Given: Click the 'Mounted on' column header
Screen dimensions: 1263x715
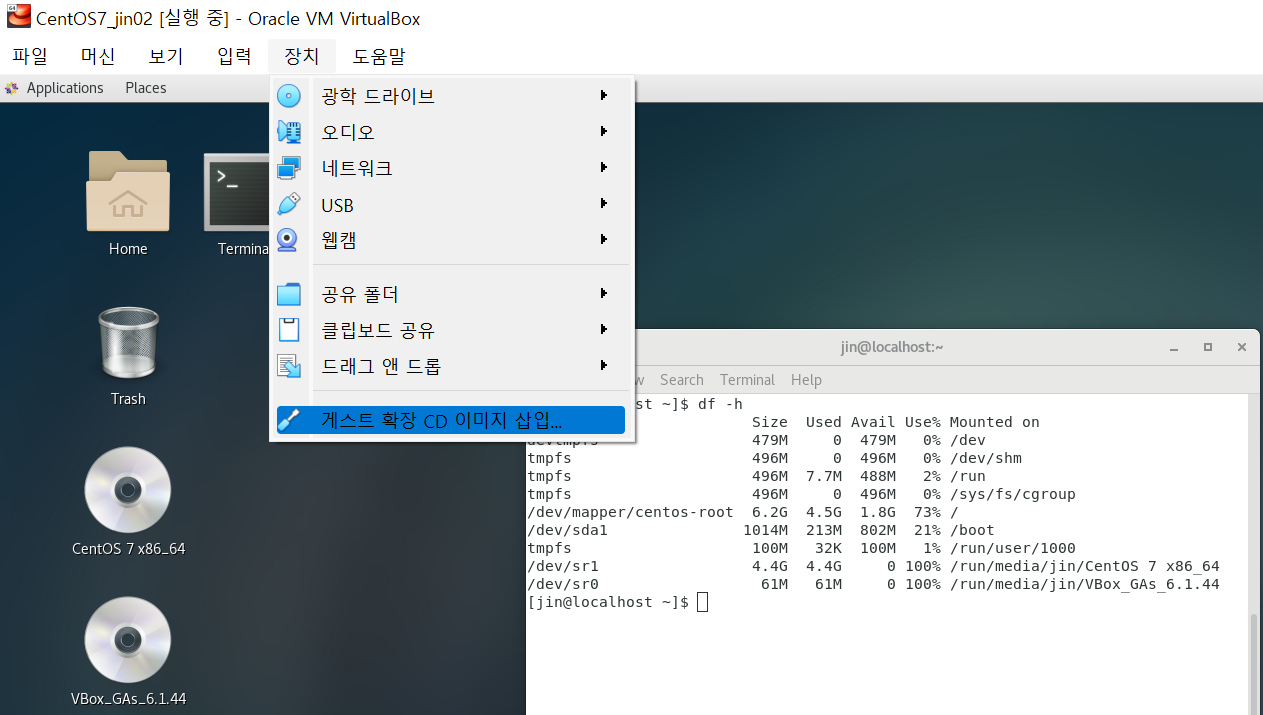Looking at the screenshot, I should (994, 422).
